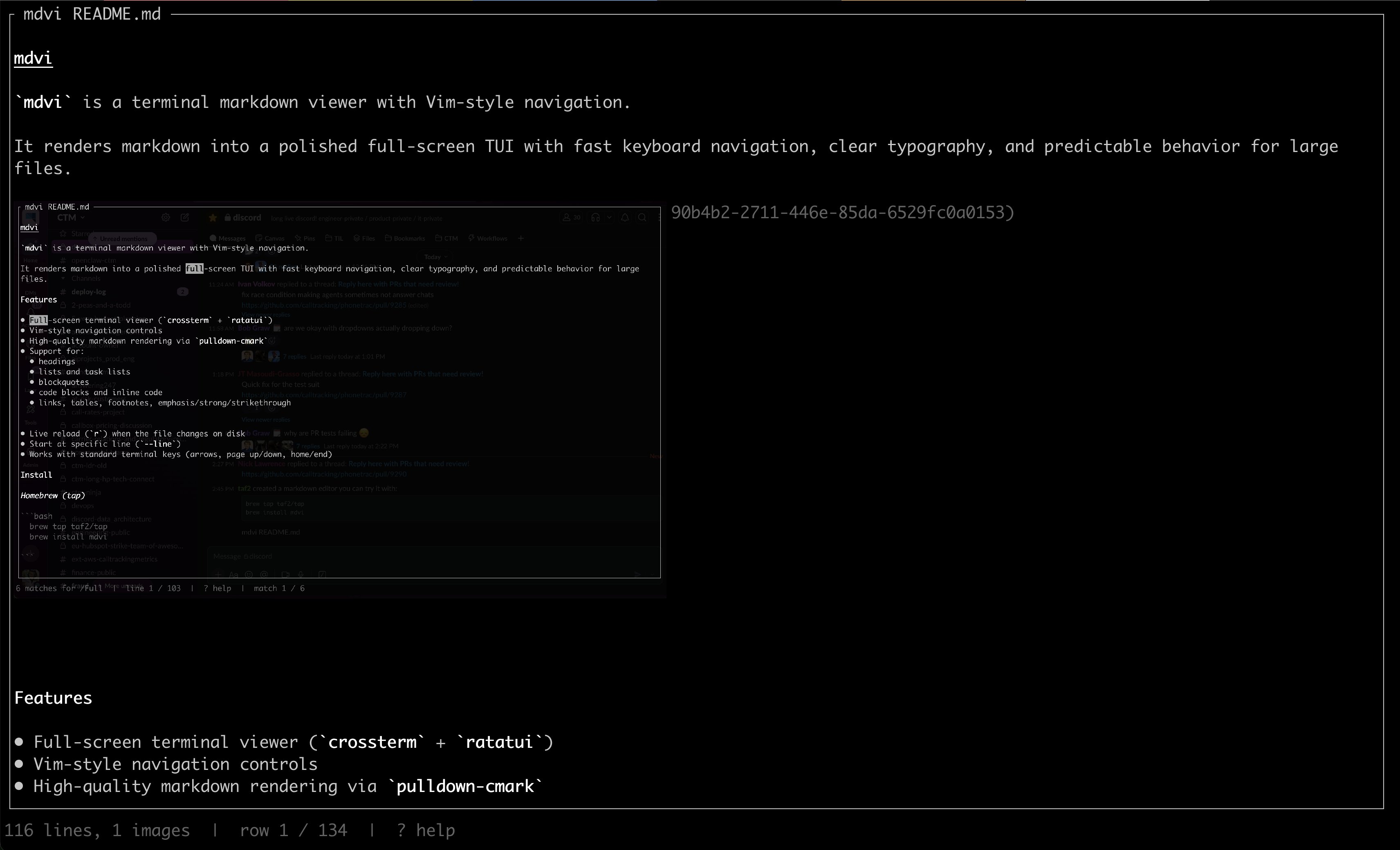Click the compose new message pencil icon

pos(185,217)
